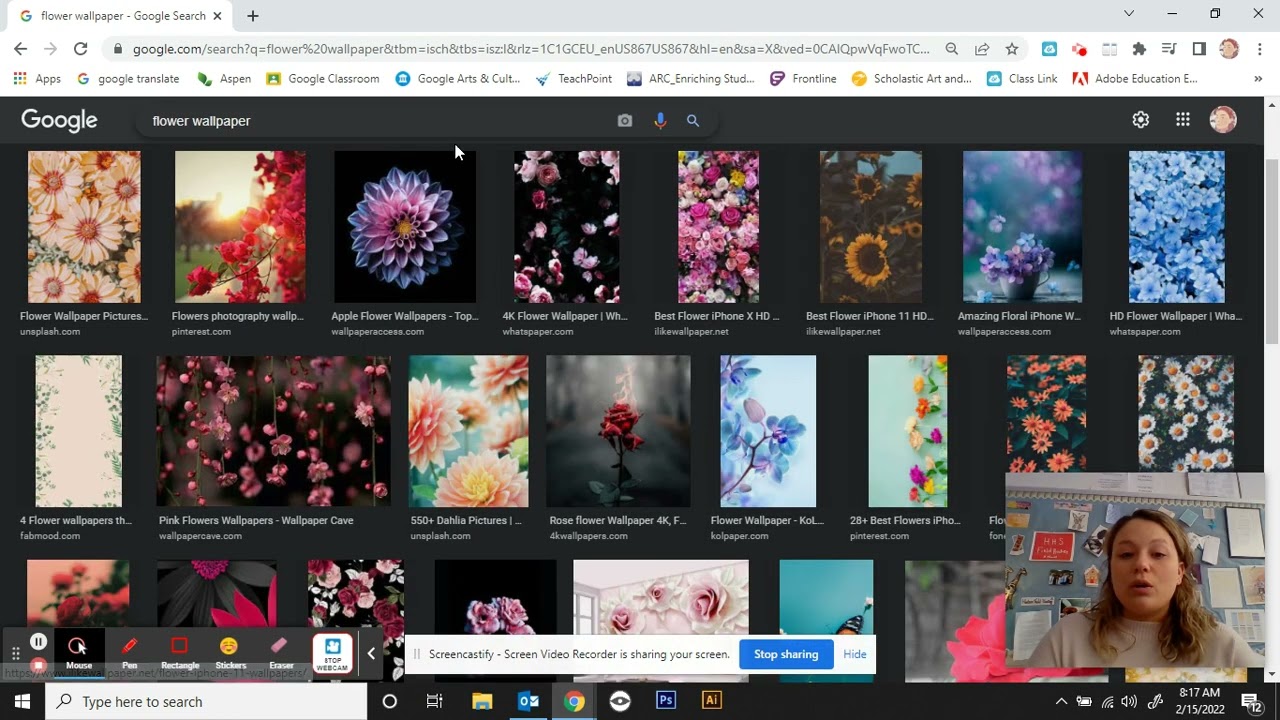Open the tab search dropdown arrow
This screenshot has width=1280, height=720.
tap(1129, 14)
